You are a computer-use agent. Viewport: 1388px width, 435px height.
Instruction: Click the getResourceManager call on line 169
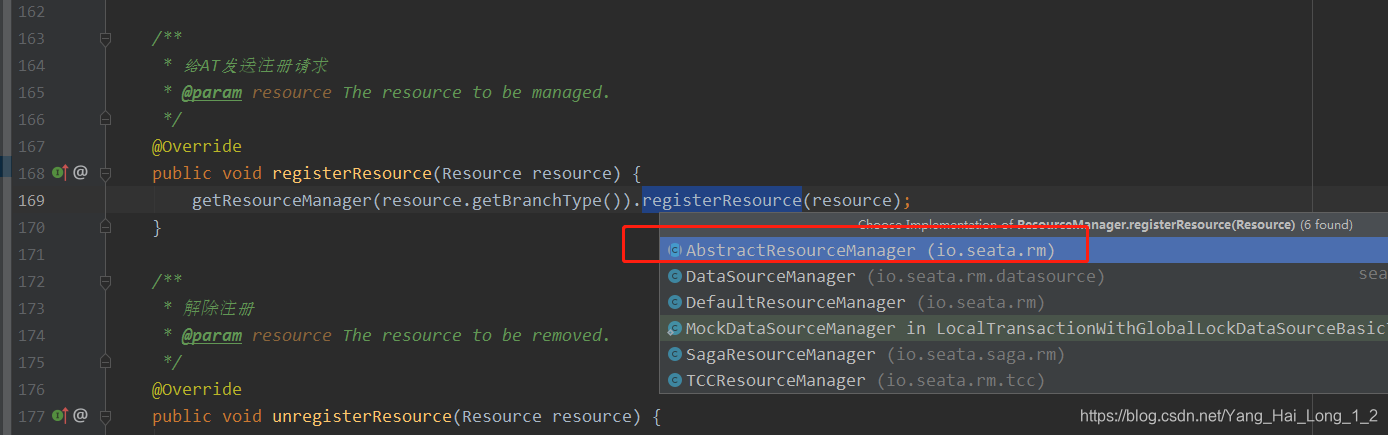point(282,200)
